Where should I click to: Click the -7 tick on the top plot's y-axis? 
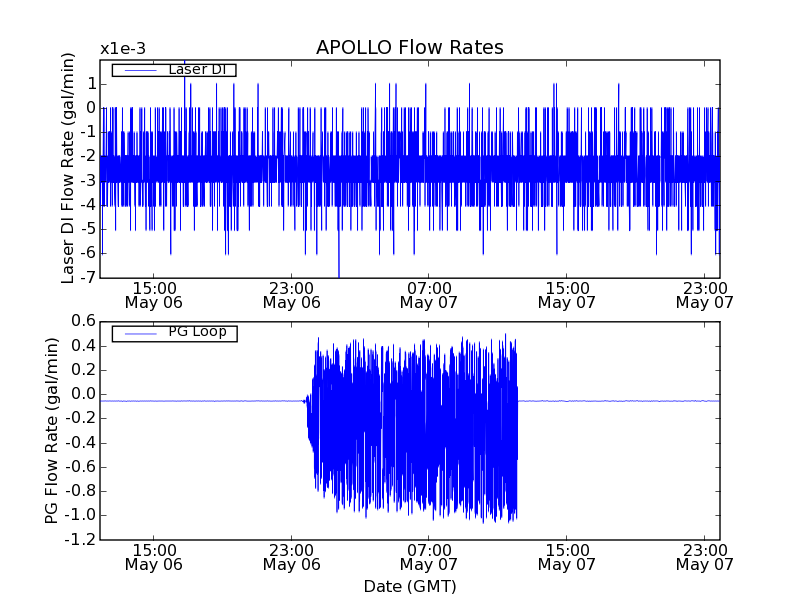point(88,277)
